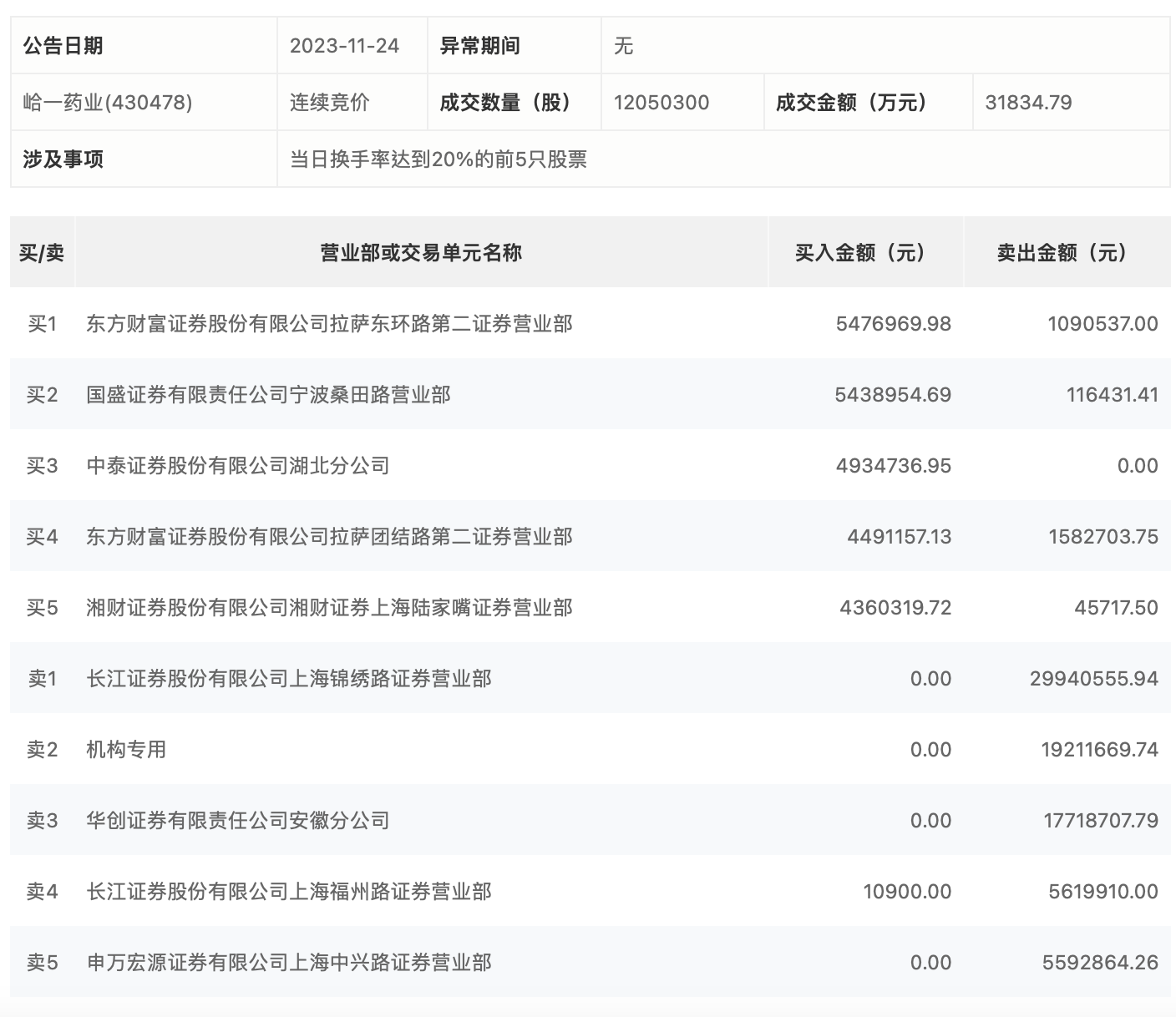Select sell amount 1090537.00

coord(1103,324)
